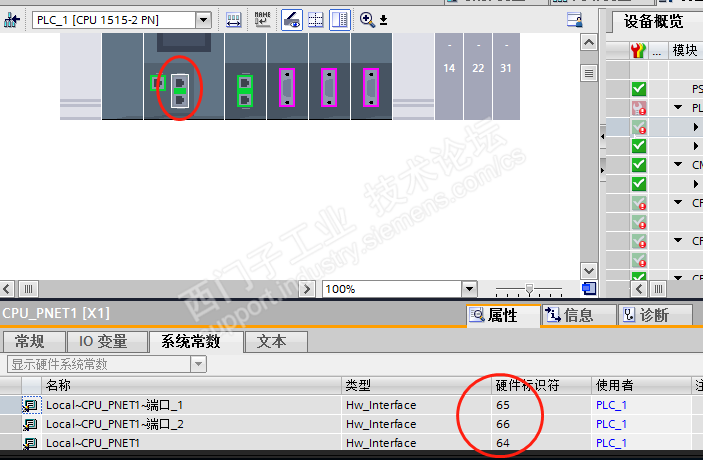This screenshot has height=460, width=703.
Task: Switch to the 属性 tab
Action: [x=503, y=316]
